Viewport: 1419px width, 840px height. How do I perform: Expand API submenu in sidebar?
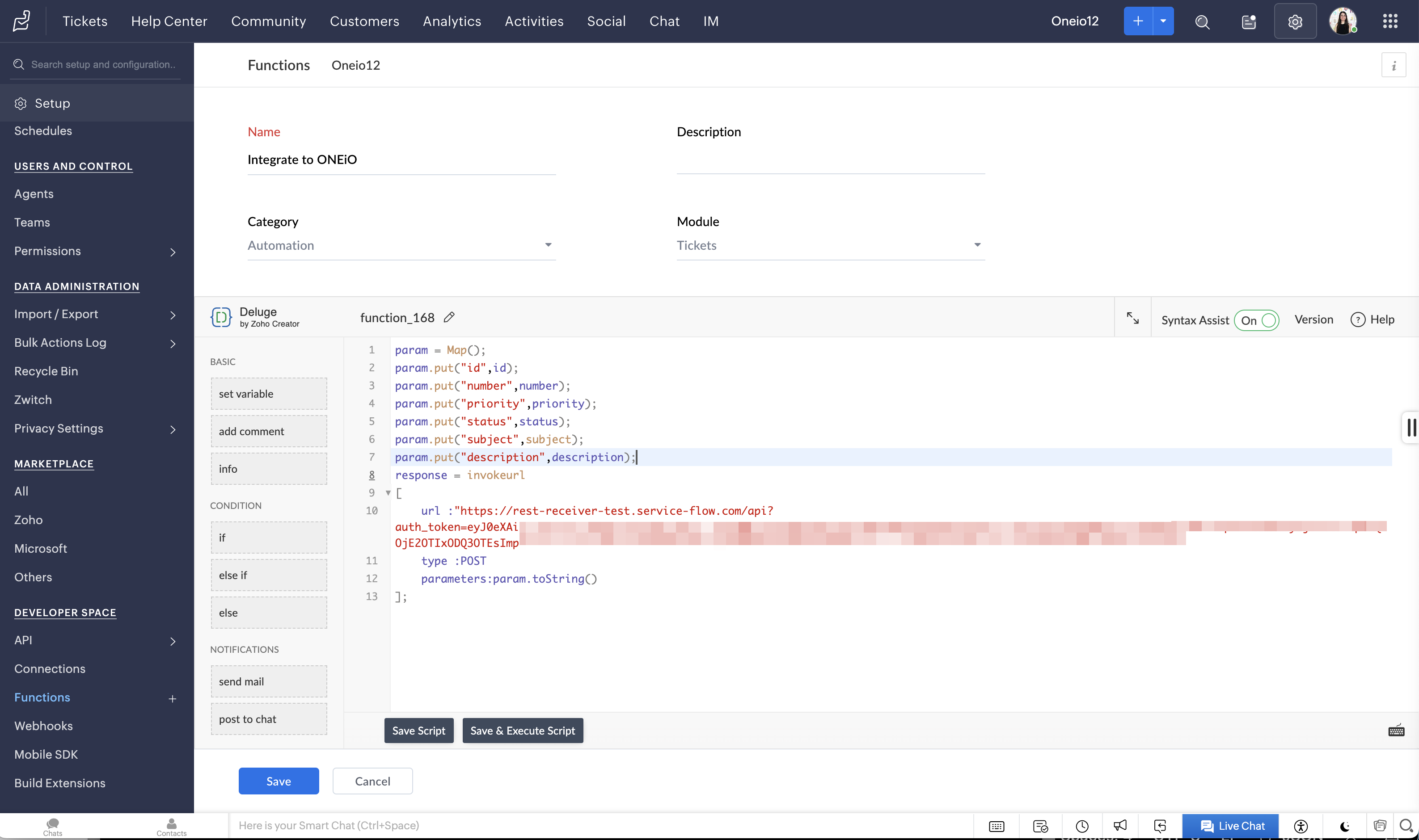click(x=173, y=641)
